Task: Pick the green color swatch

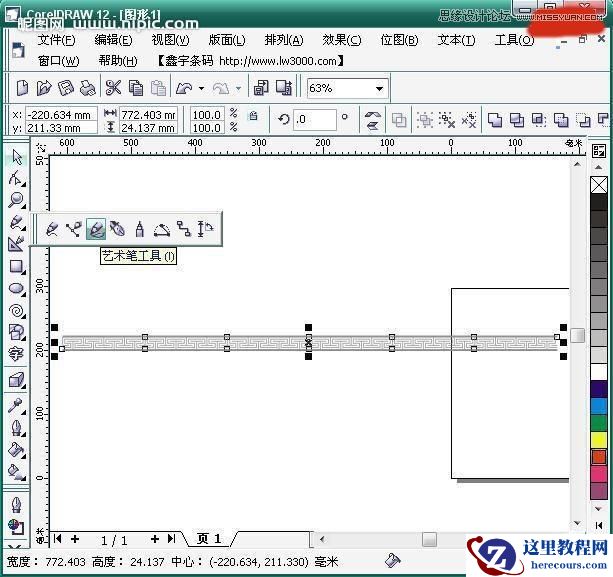Action: coord(599,423)
